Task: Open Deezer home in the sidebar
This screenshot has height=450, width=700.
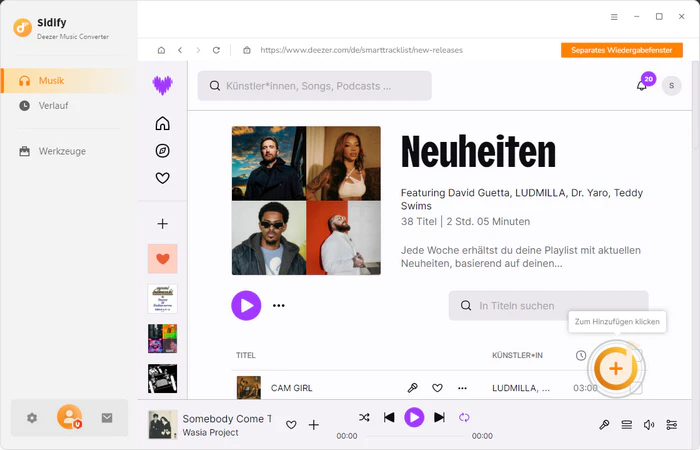Action: point(162,123)
